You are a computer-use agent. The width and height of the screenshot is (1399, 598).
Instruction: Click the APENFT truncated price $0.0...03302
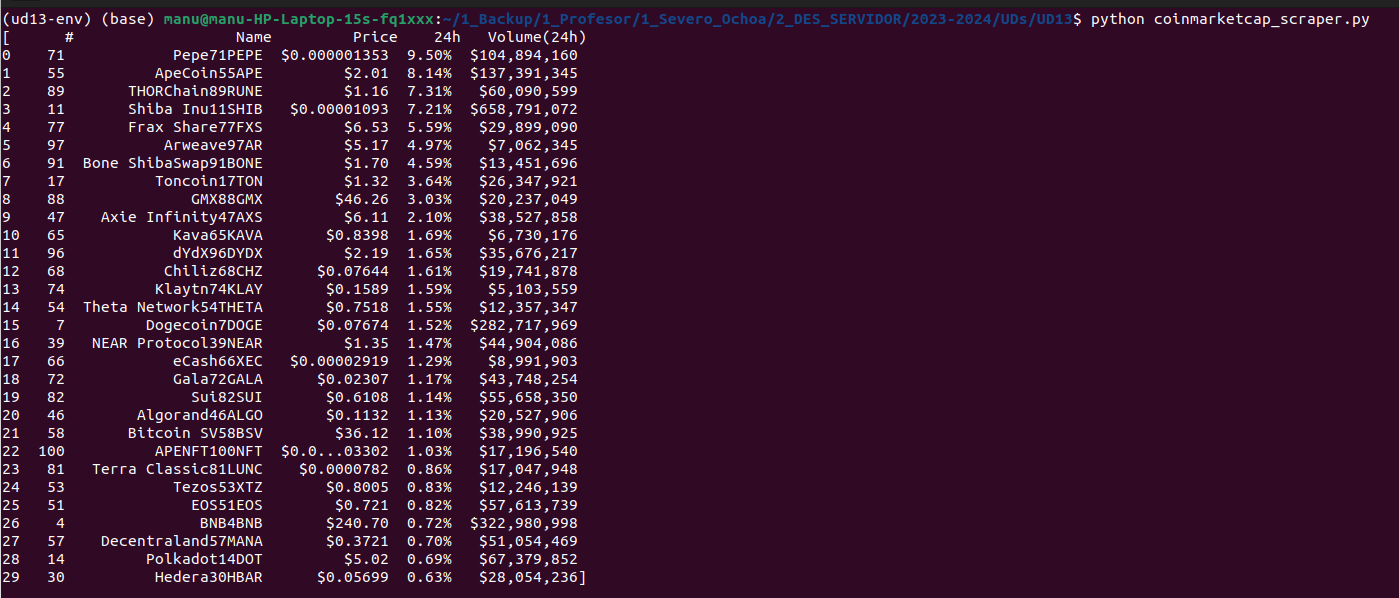point(335,451)
